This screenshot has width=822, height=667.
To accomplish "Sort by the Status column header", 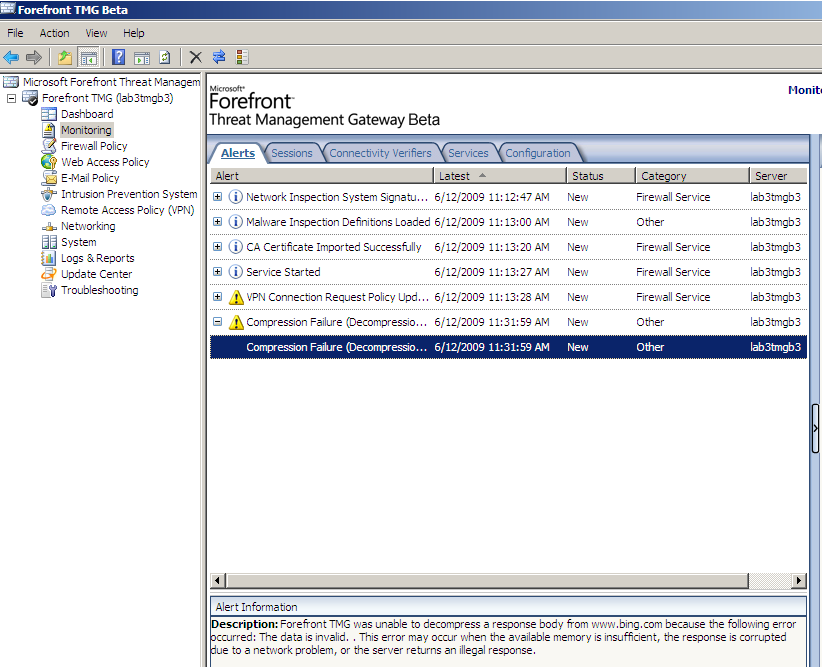I will point(601,176).
